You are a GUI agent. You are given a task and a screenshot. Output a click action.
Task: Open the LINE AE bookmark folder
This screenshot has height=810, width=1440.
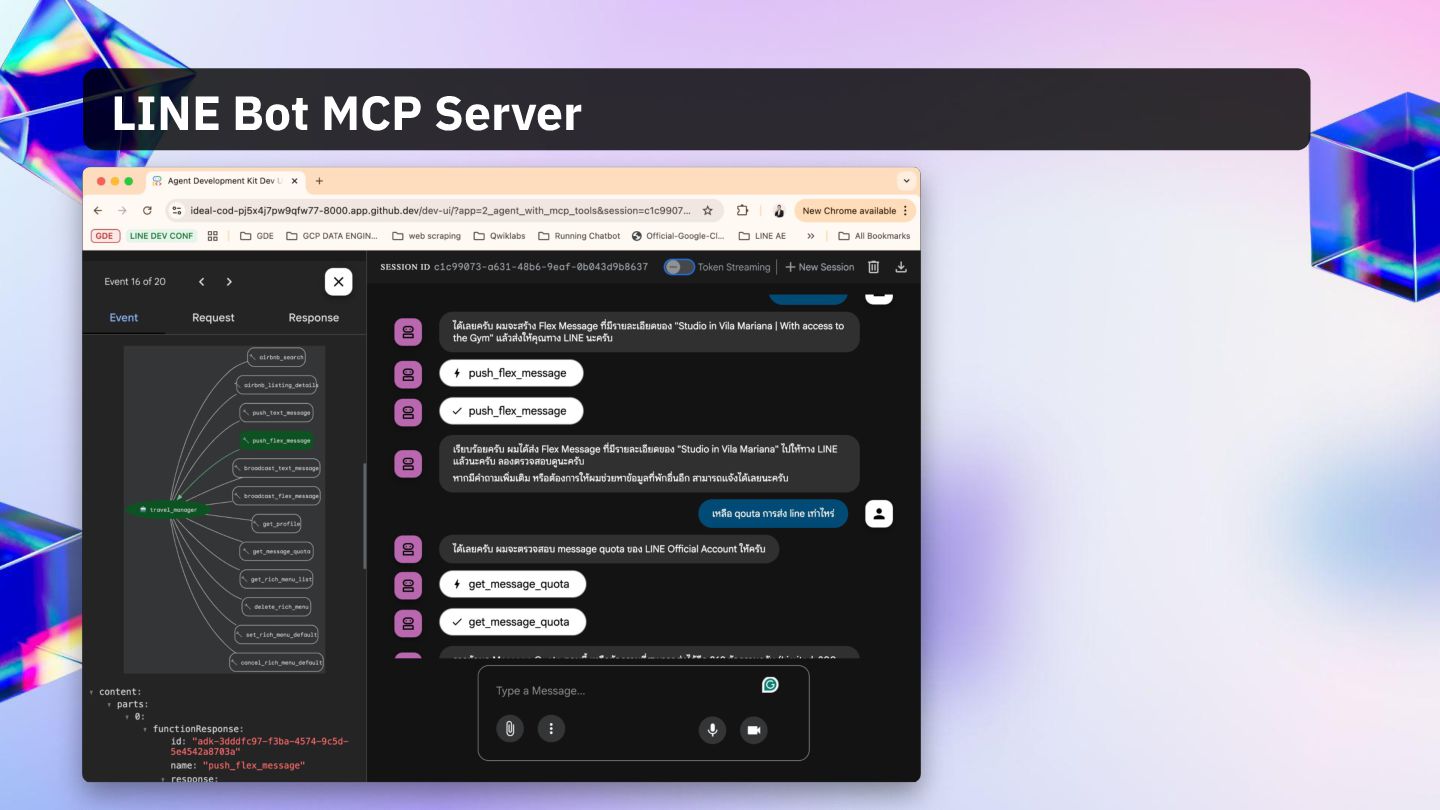(762, 236)
